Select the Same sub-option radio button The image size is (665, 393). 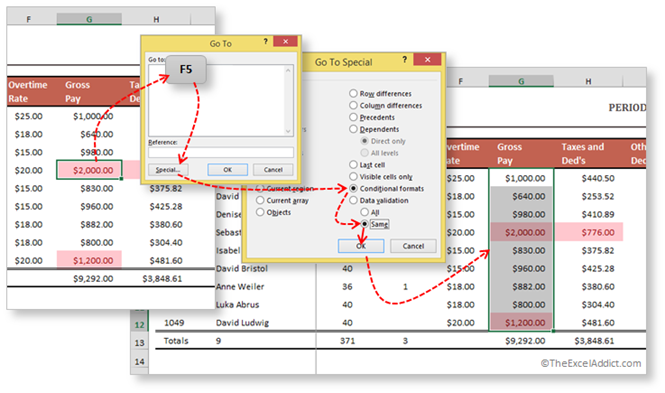[364, 224]
